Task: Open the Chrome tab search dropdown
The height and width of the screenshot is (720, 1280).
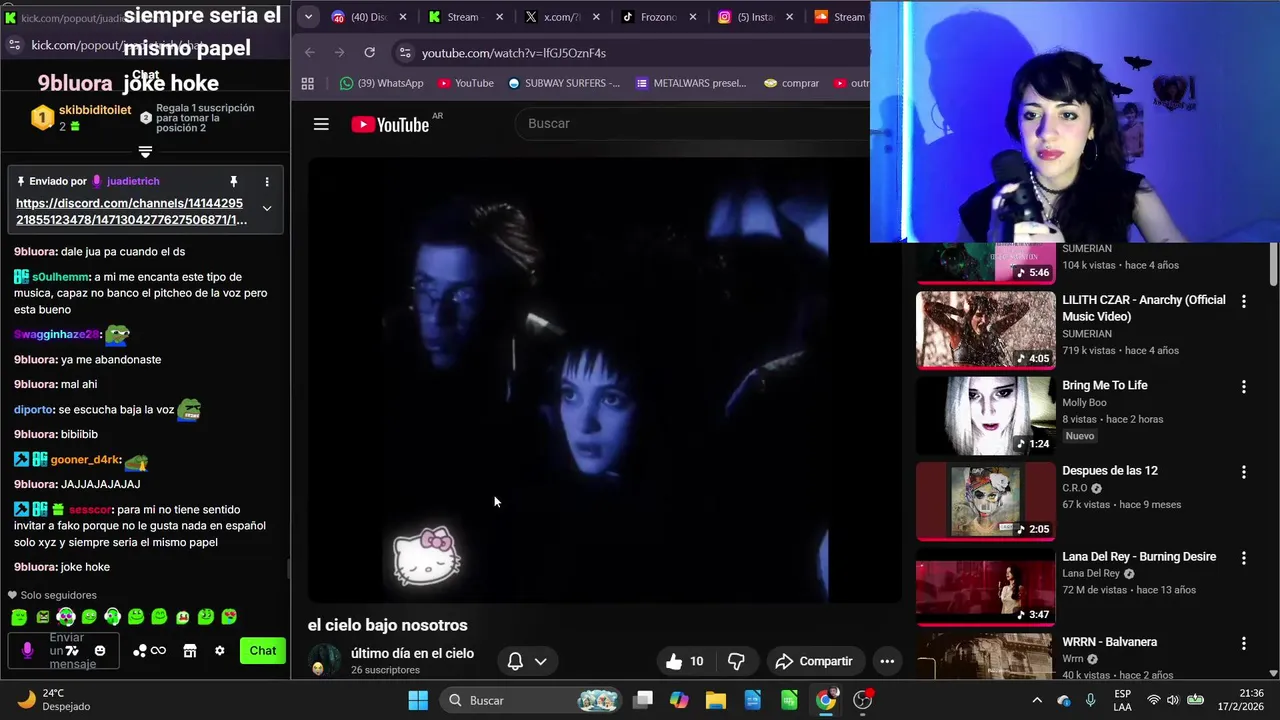Action: click(308, 17)
